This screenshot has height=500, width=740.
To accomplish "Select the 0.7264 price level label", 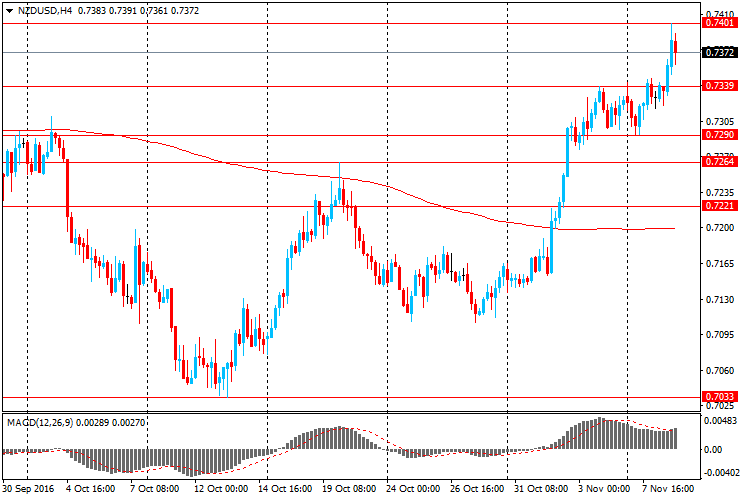I will pyautogui.click(x=720, y=161).
